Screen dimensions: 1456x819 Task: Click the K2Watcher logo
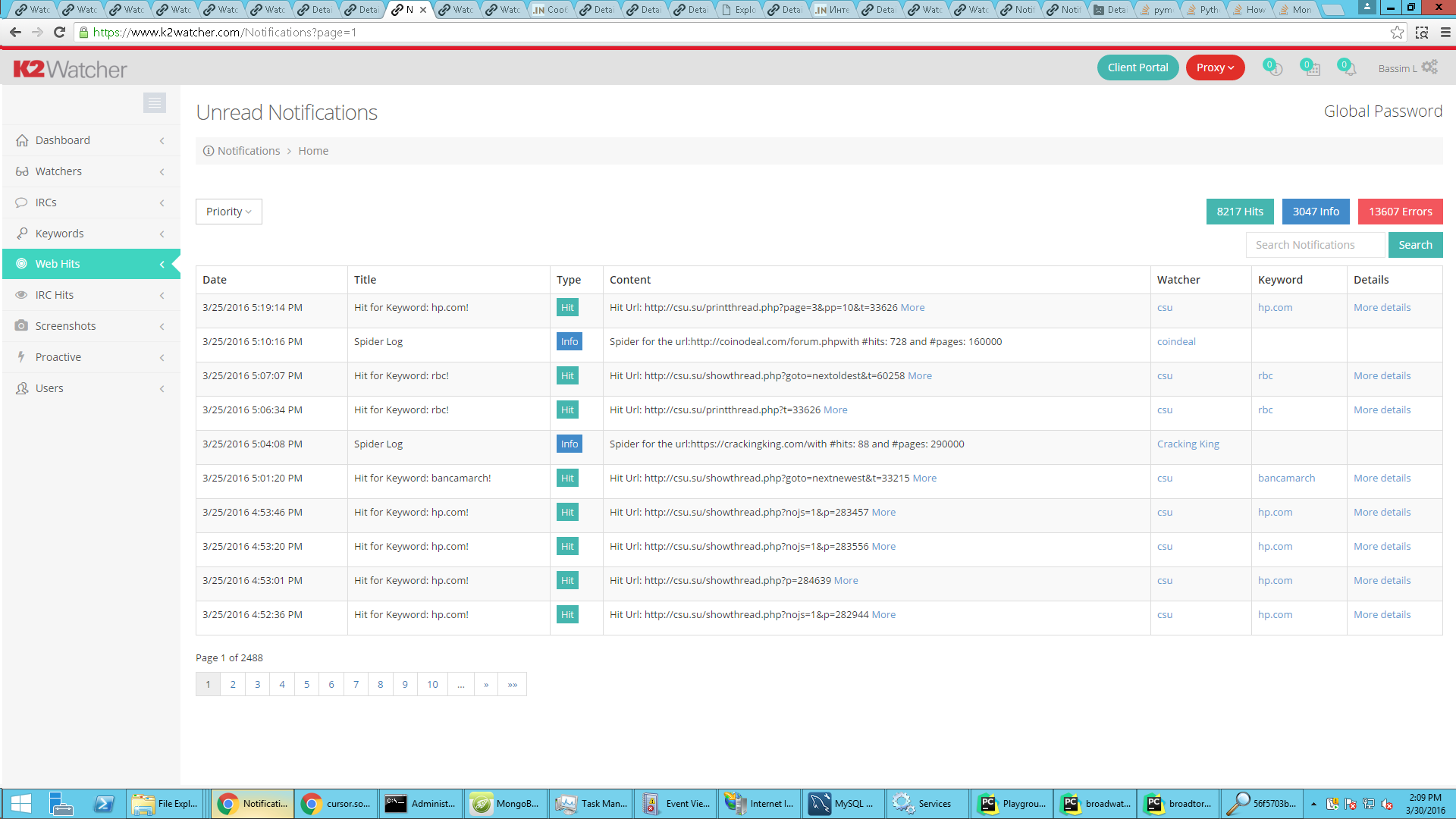70,69
